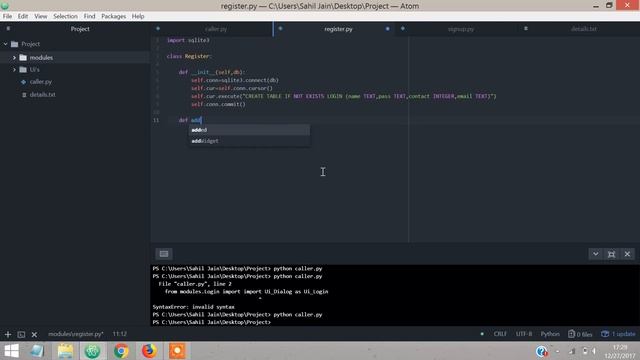Expand the UI's folder arrow
Screen dimensions: 640x360
pos(14,70)
